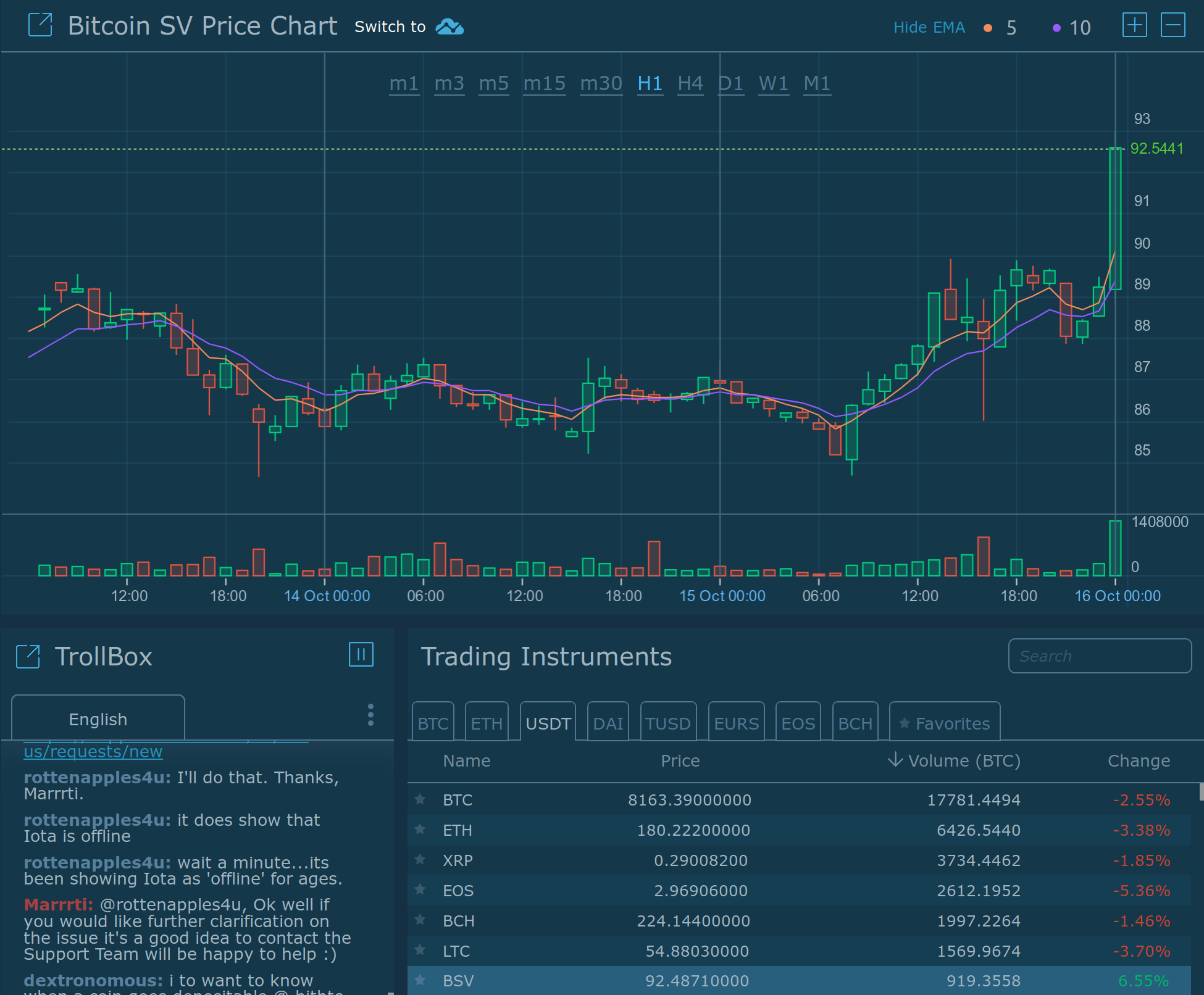The height and width of the screenshot is (995, 1204).
Task: Click the orange EMA 5 swatch
Action: pos(988,28)
